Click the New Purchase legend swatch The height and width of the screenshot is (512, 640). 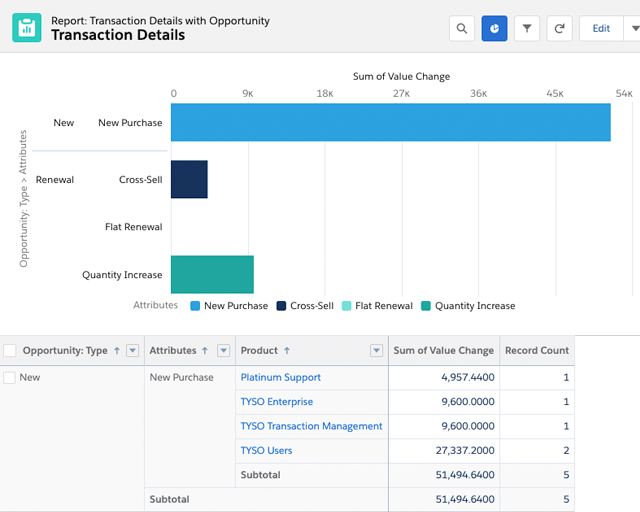pos(195,306)
